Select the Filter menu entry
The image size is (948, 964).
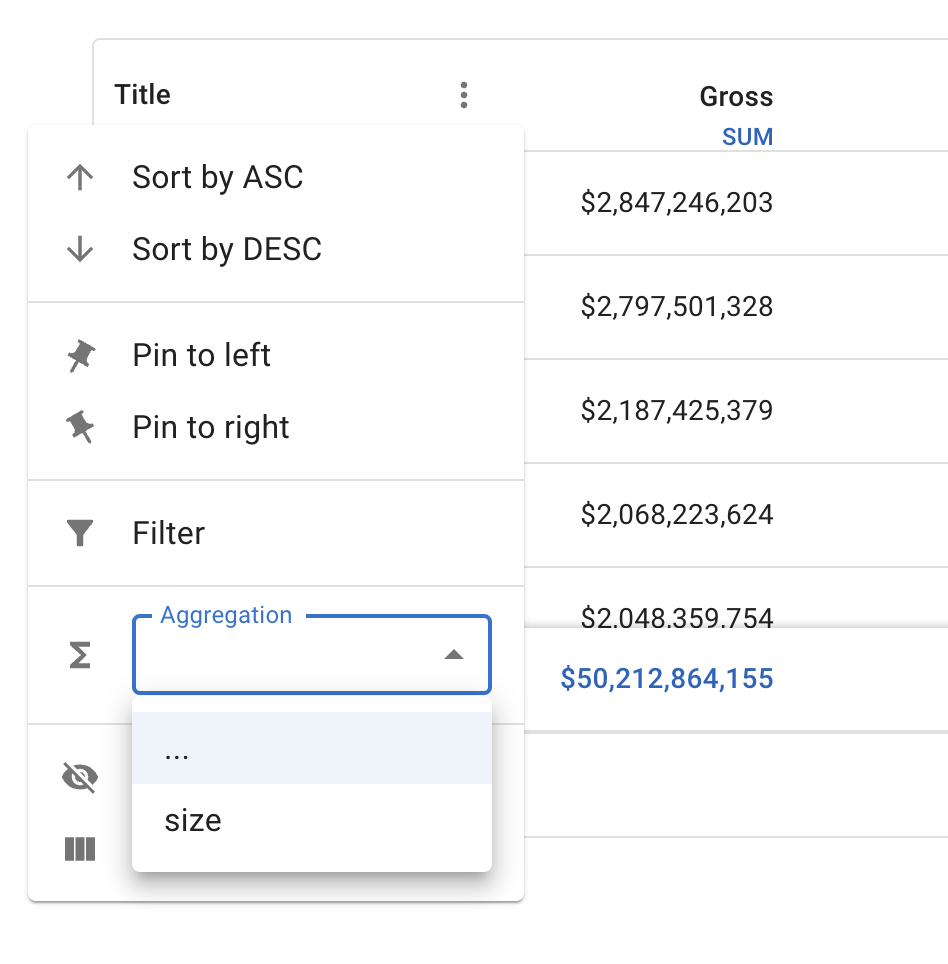[x=168, y=533]
